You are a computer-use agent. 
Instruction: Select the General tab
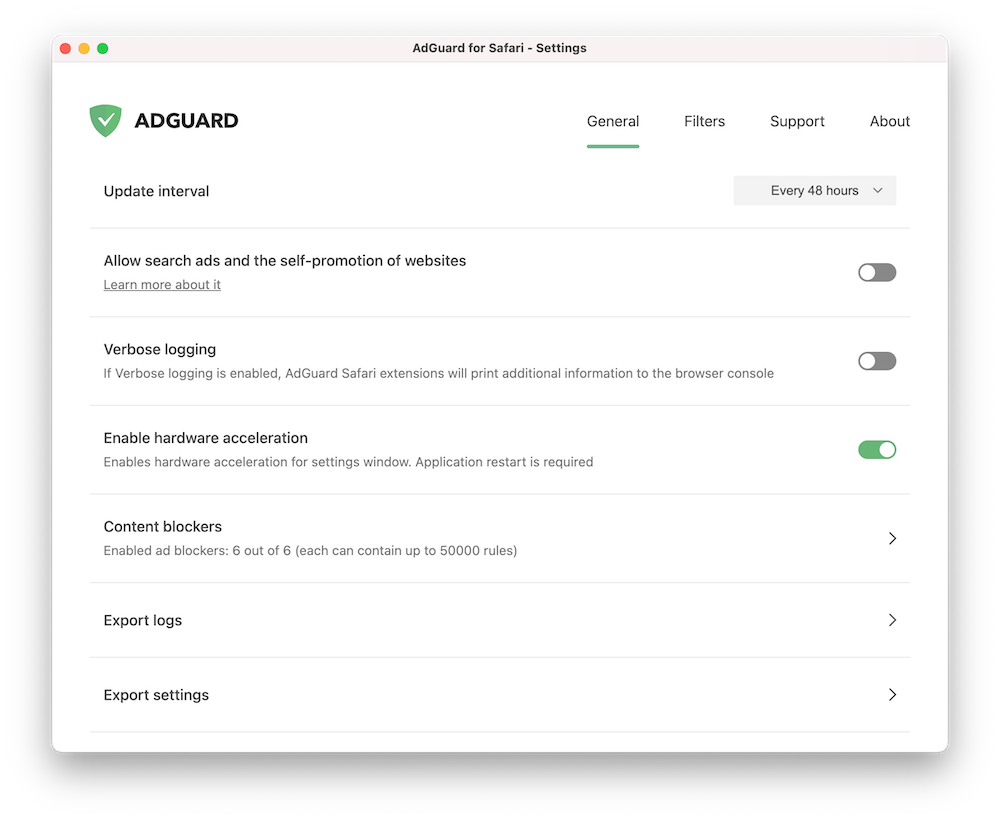pos(612,121)
